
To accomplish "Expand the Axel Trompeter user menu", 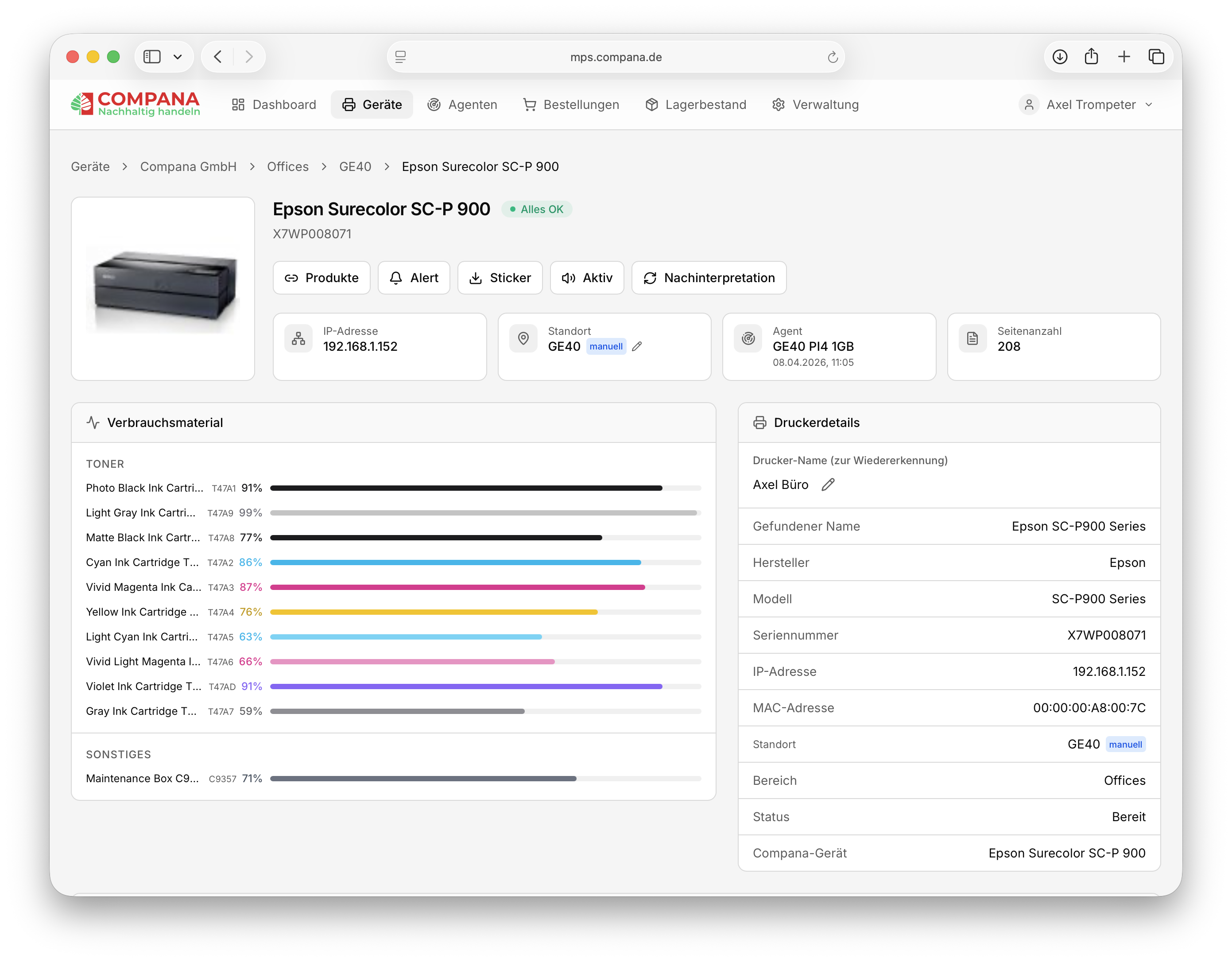I will pos(1086,105).
